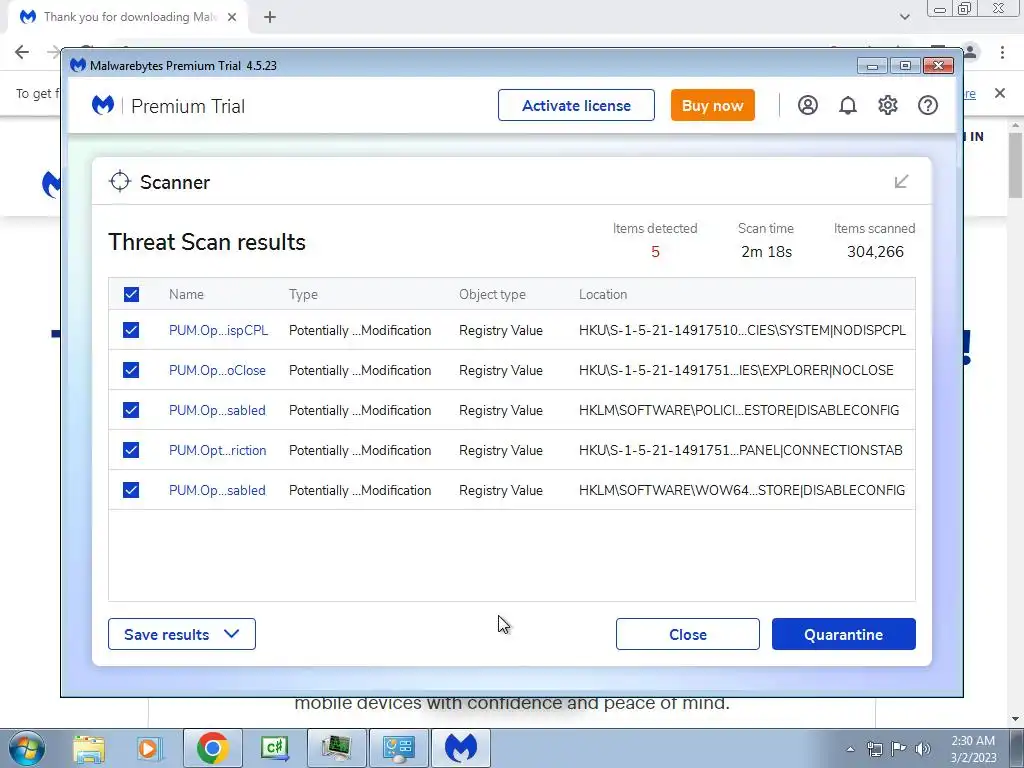
Task: Click the items scanned value 304,266
Action: (x=875, y=252)
